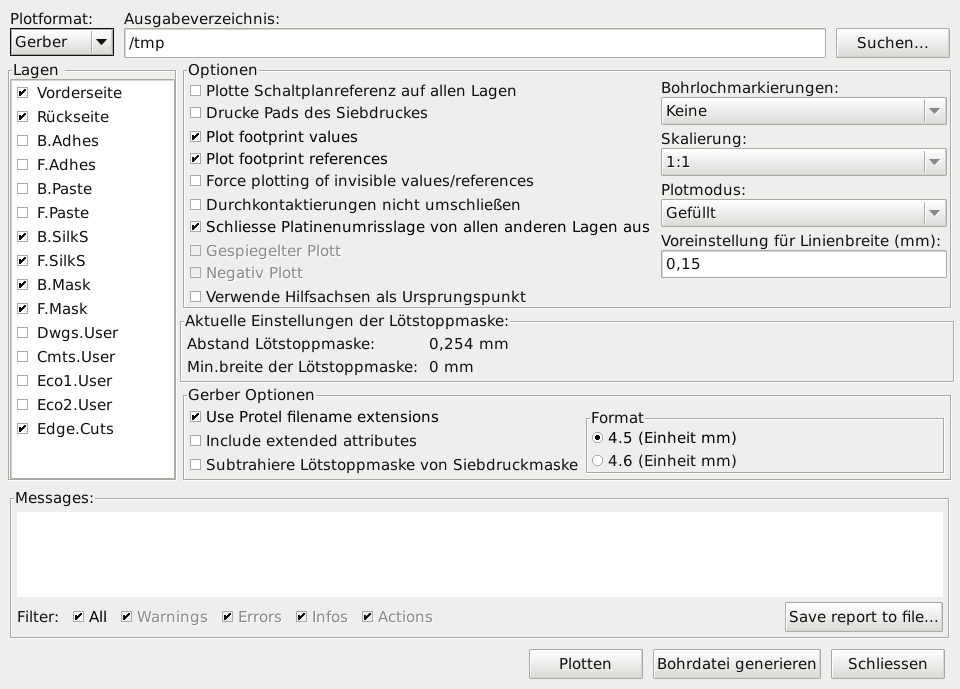Open the Skalierung 1:1 dropdown
The height and width of the screenshot is (689, 960).
pos(803,161)
